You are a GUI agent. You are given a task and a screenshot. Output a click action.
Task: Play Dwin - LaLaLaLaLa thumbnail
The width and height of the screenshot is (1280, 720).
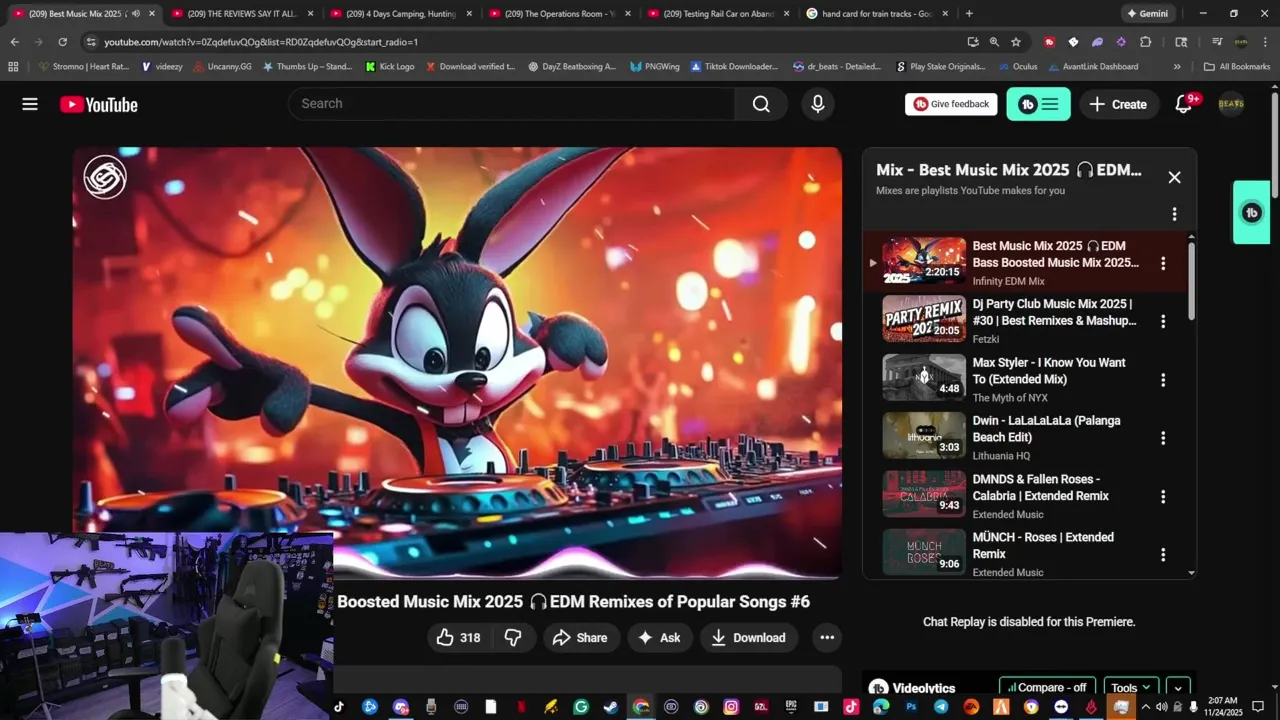click(924, 436)
